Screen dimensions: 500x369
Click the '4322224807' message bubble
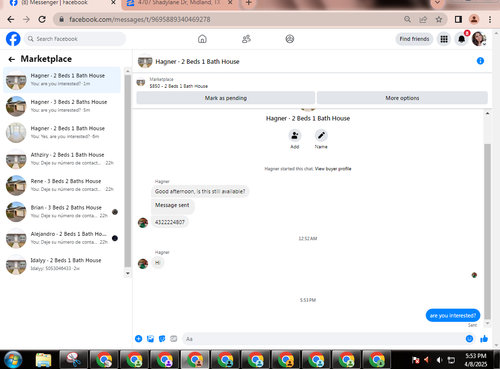click(170, 222)
